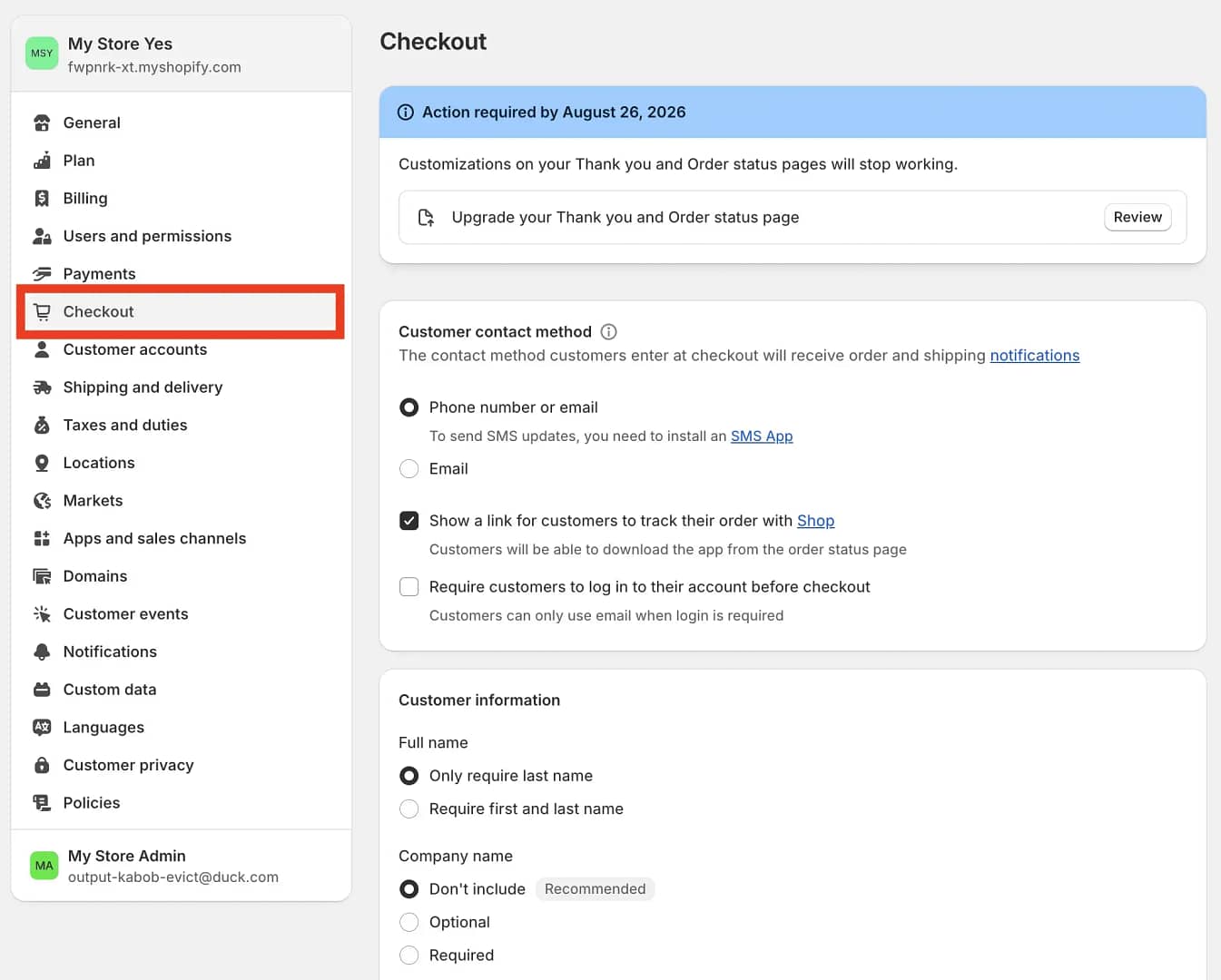Select the Email contact method radio

click(x=409, y=469)
